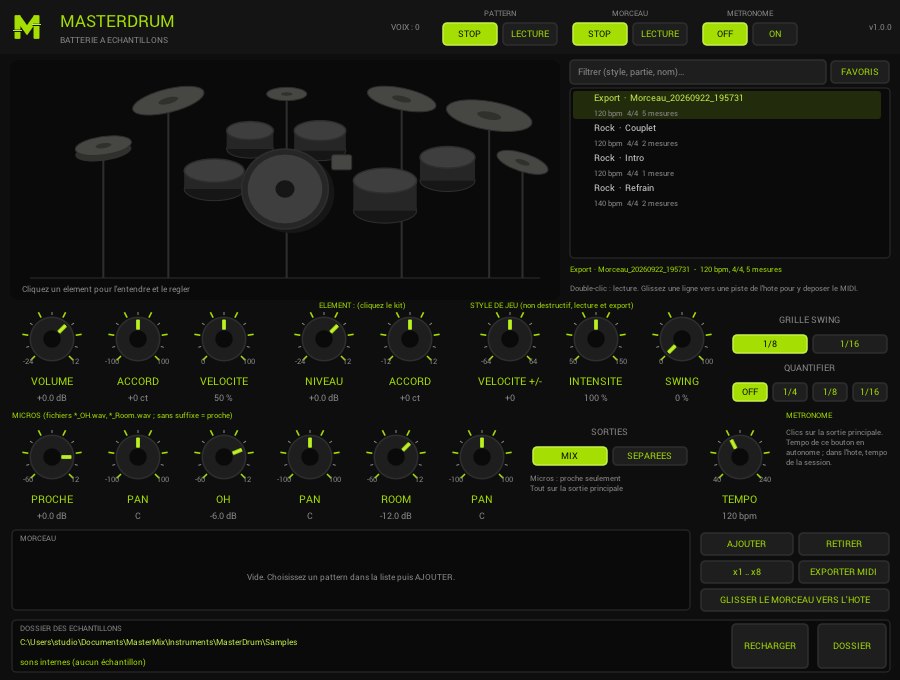The height and width of the screenshot is (680, 900).
Task: Click the large left crash cymbal
Action: [168, 100]
